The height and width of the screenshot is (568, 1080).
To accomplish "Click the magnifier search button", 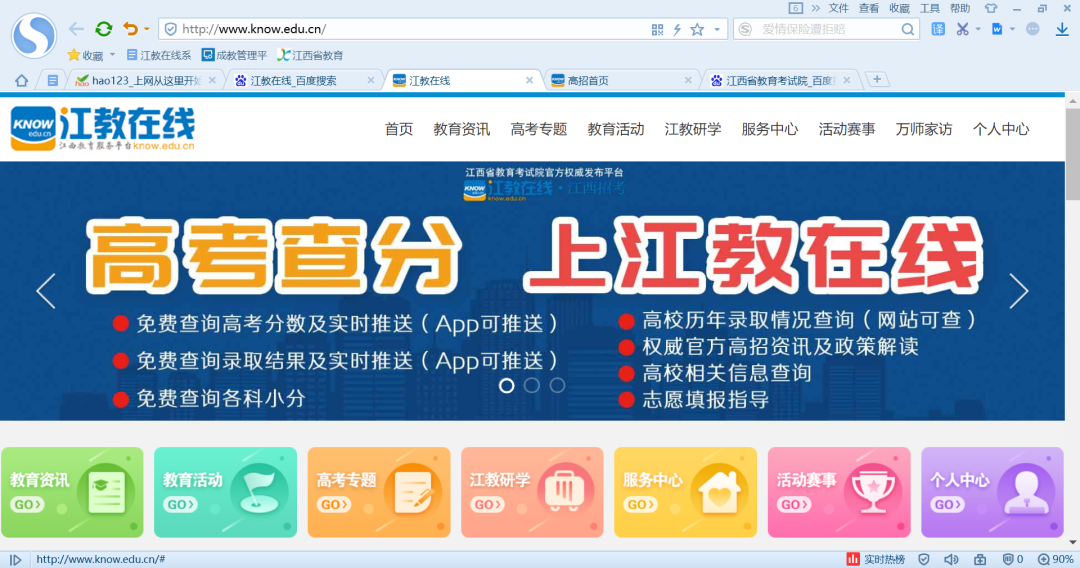I will click(x=908, y=29).
